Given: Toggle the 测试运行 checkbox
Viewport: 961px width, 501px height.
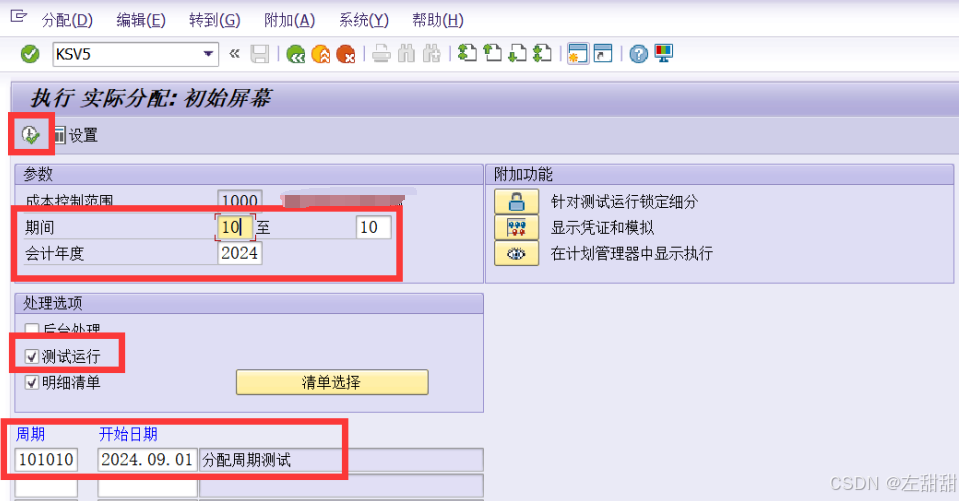Looking at the screenshot, I should pyautogui.click(x=32, y=356).
